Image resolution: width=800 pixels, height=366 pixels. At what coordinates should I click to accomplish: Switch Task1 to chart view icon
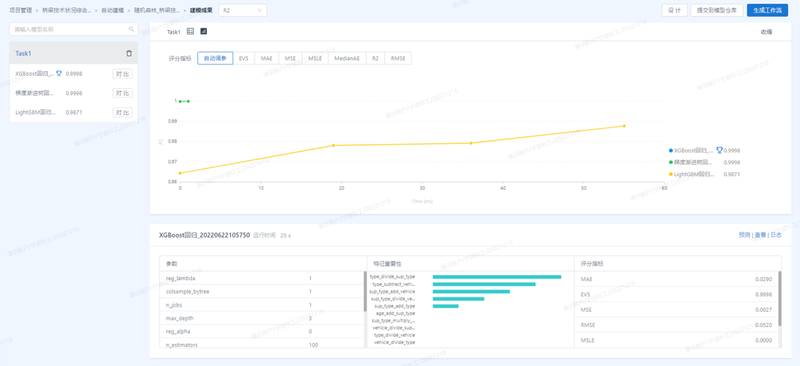click(x=204, y=32)
